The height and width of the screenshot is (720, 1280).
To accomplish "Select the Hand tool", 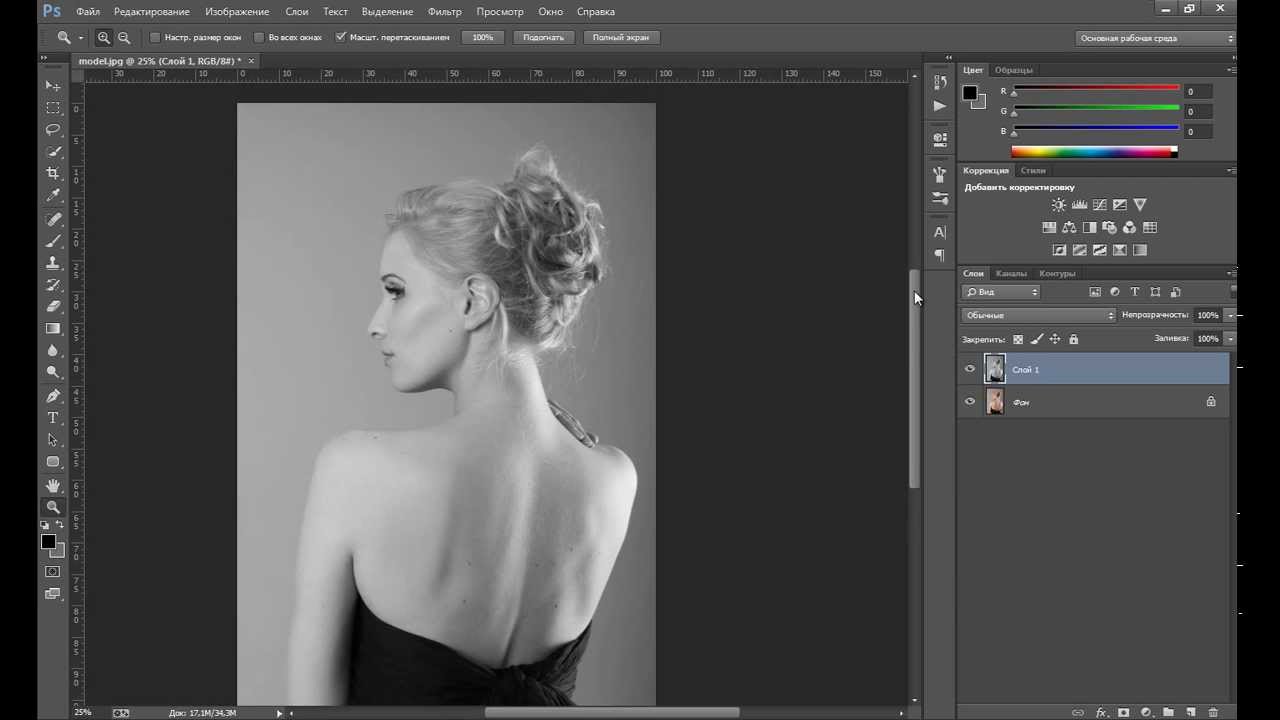I will click(x=53, y=485).
